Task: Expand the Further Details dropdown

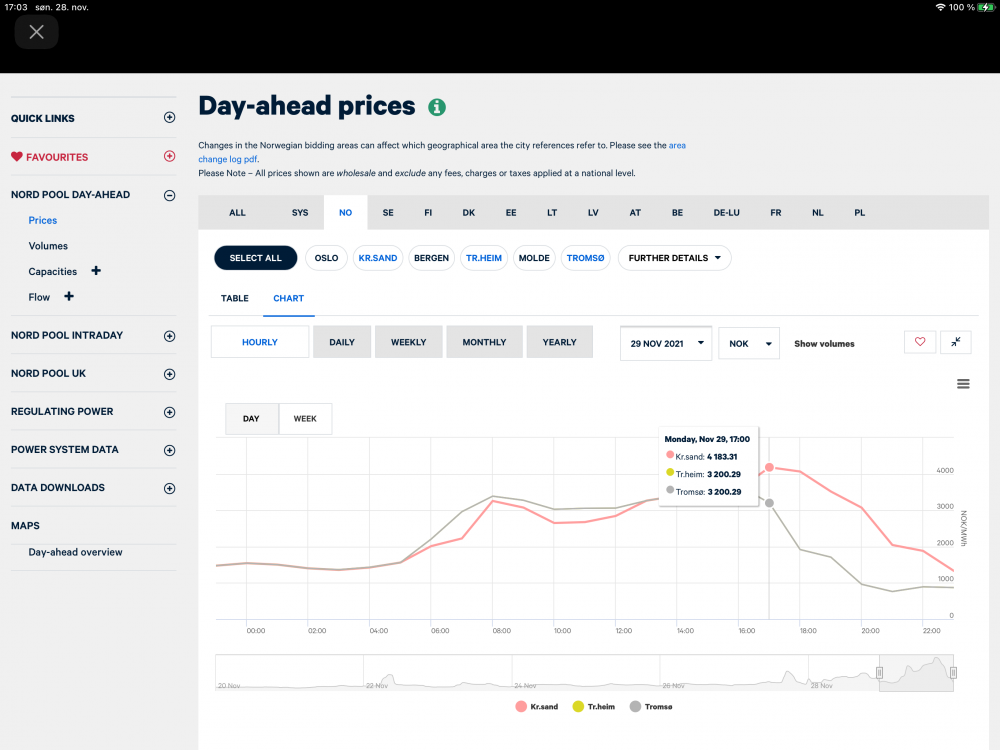Action: click(674, 258)
